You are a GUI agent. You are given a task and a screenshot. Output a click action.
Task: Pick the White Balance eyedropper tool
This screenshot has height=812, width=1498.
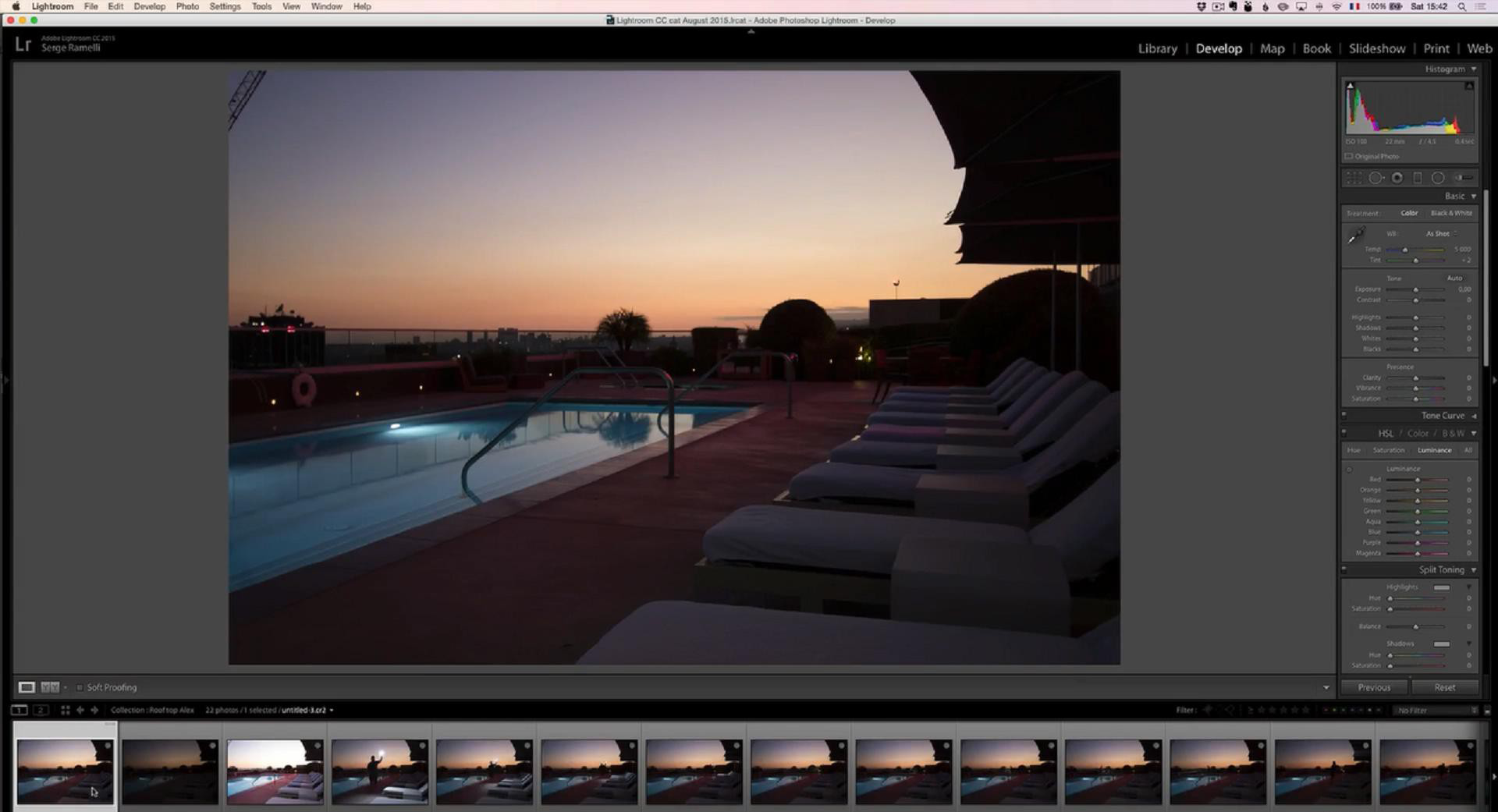[1357, 236]
